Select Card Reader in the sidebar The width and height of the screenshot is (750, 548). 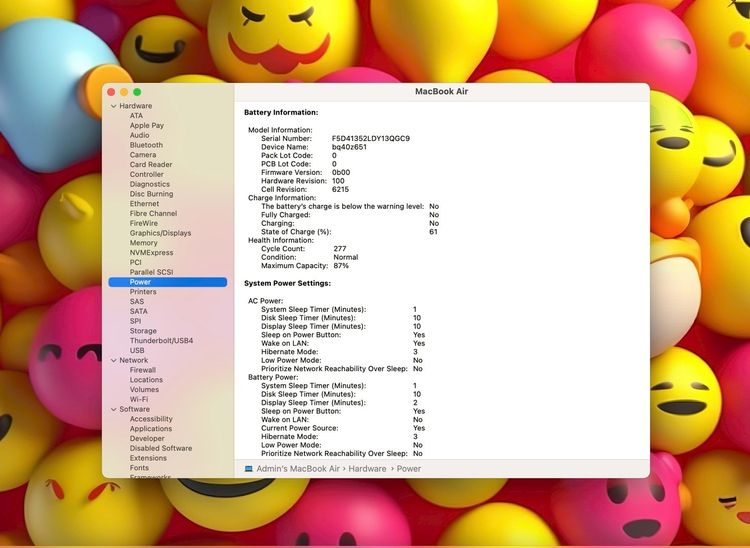point(151,164)
